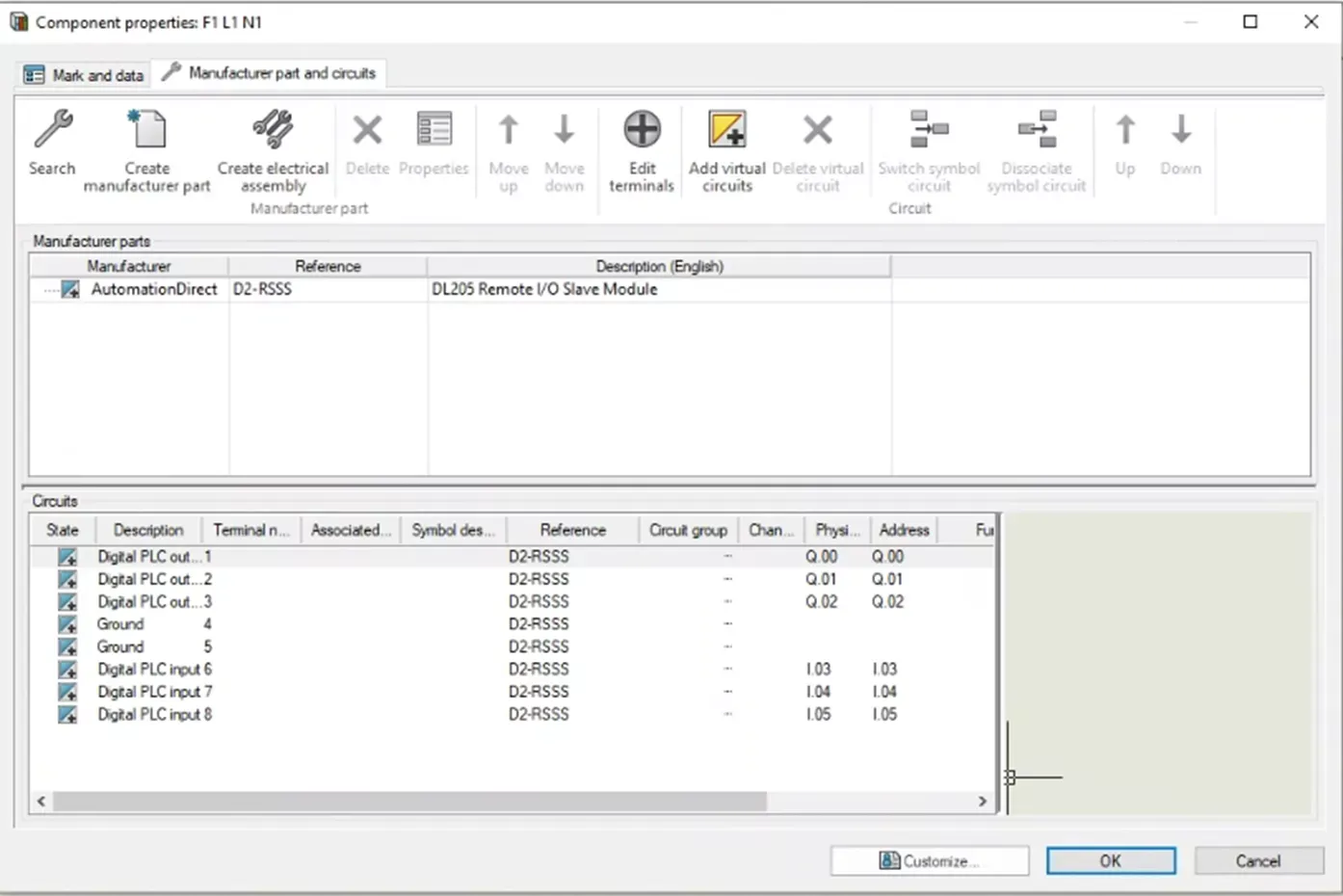Viewport: 1343px width, 896px height.
Task: Select Manufacturer part and circuits tab
Action: (x=269, y=73)
